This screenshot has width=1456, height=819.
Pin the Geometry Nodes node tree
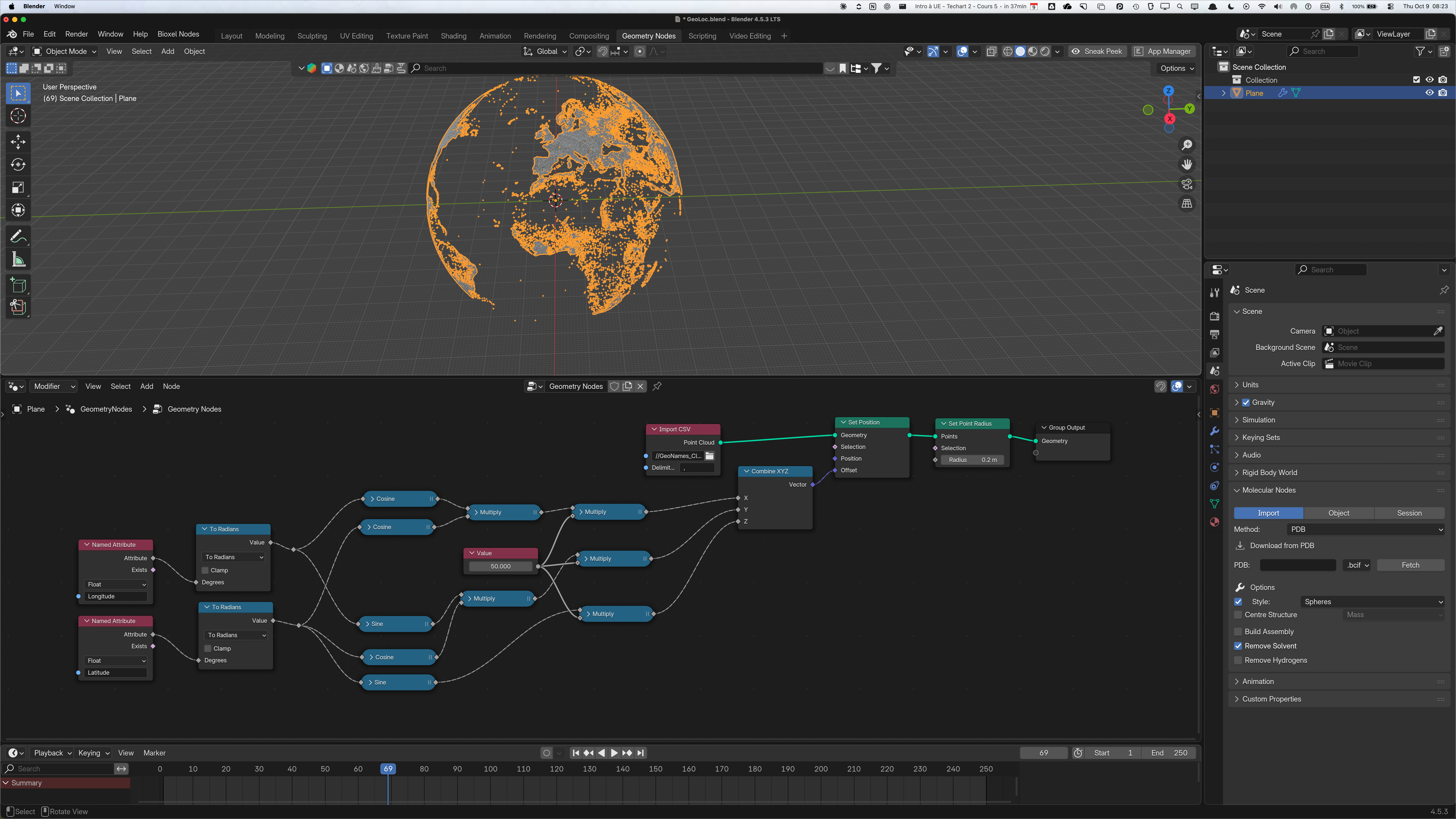click(x=657, y=387)
